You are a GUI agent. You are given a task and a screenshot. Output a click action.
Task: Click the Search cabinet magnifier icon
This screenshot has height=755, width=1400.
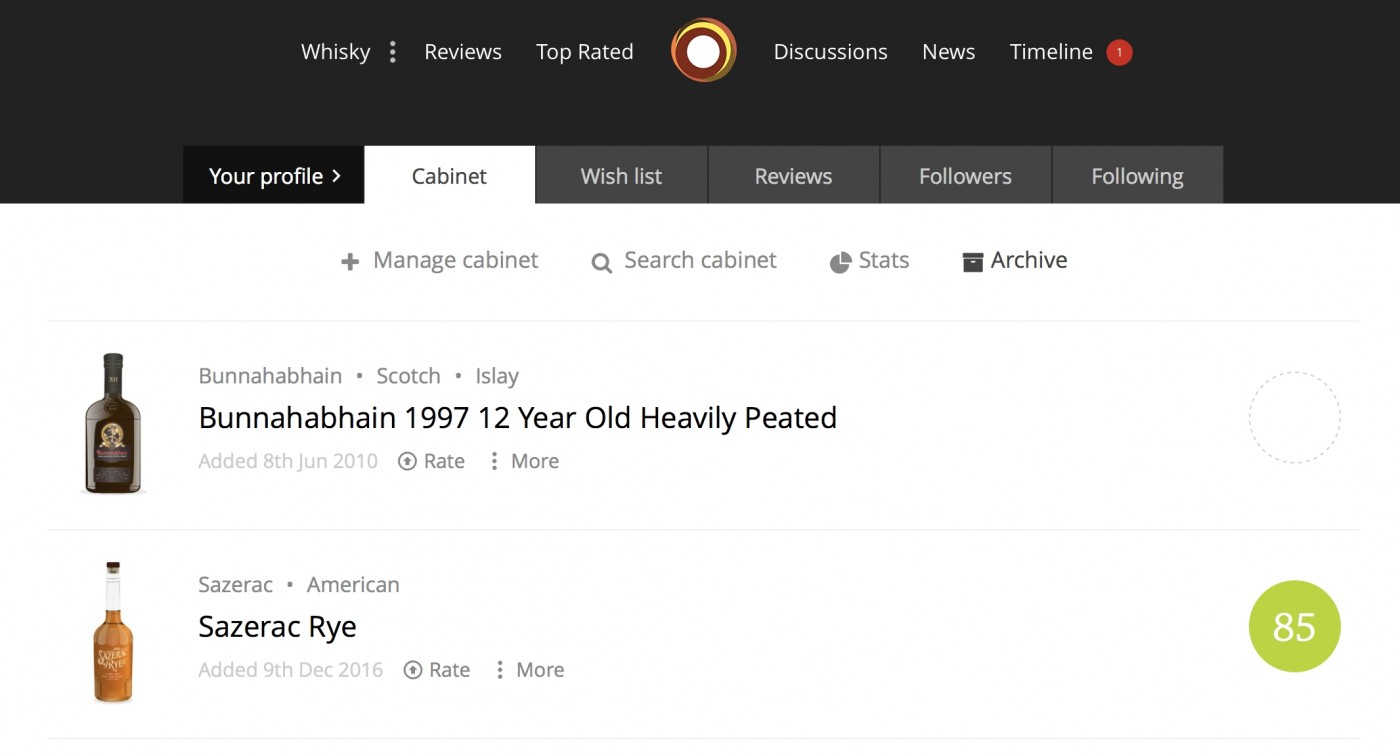(x=601, y=263)
